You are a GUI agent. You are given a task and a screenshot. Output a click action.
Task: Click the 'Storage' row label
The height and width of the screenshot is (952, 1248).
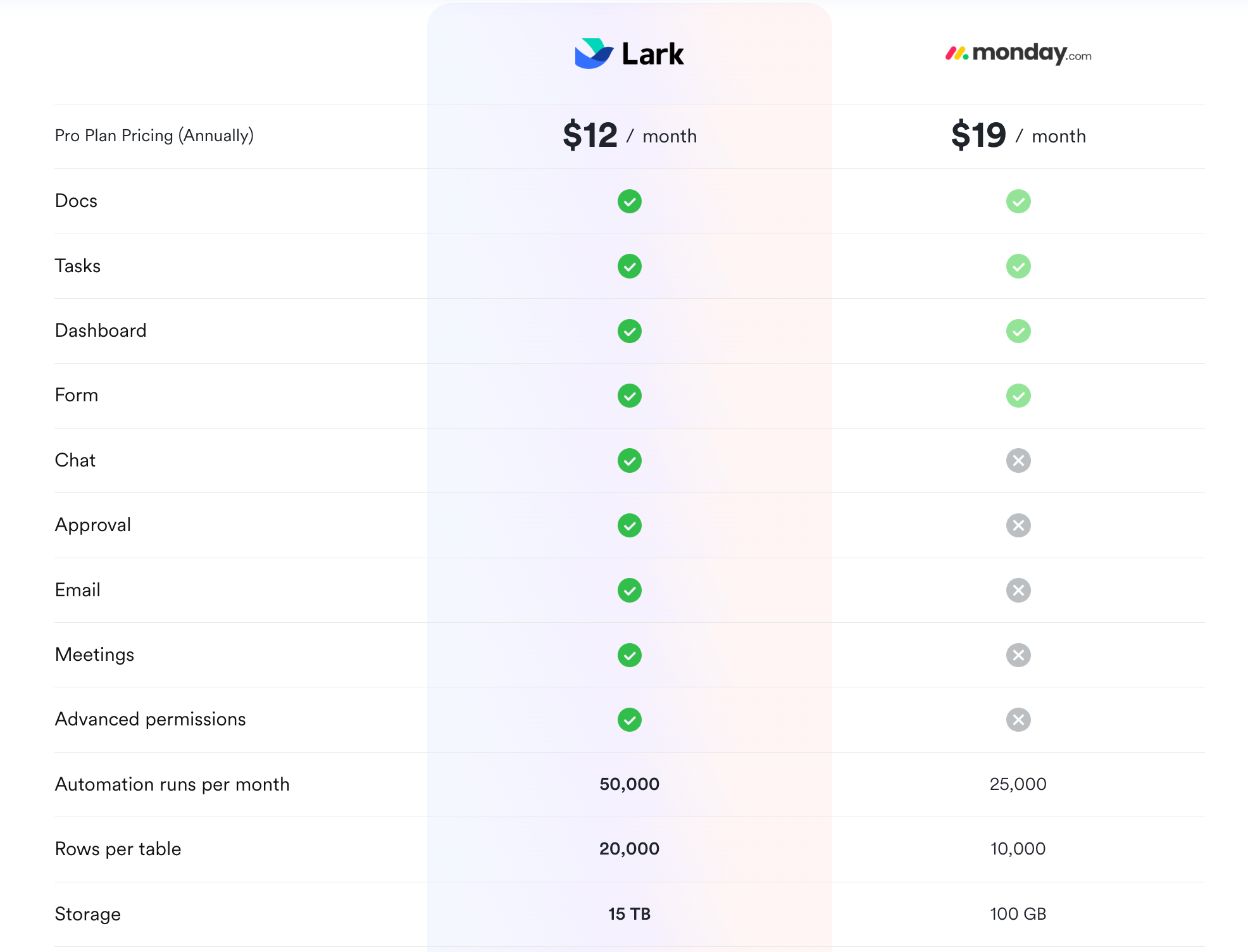pos(88,915)
